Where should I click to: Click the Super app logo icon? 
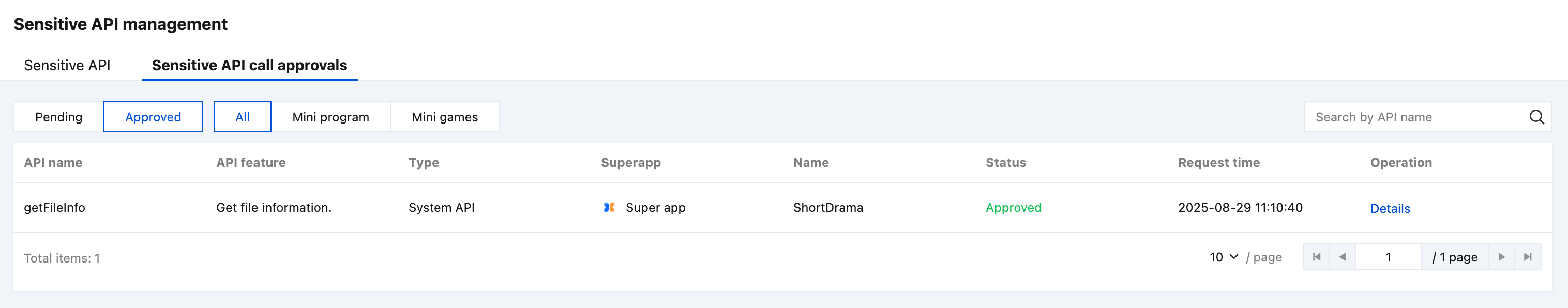point(609,208)
